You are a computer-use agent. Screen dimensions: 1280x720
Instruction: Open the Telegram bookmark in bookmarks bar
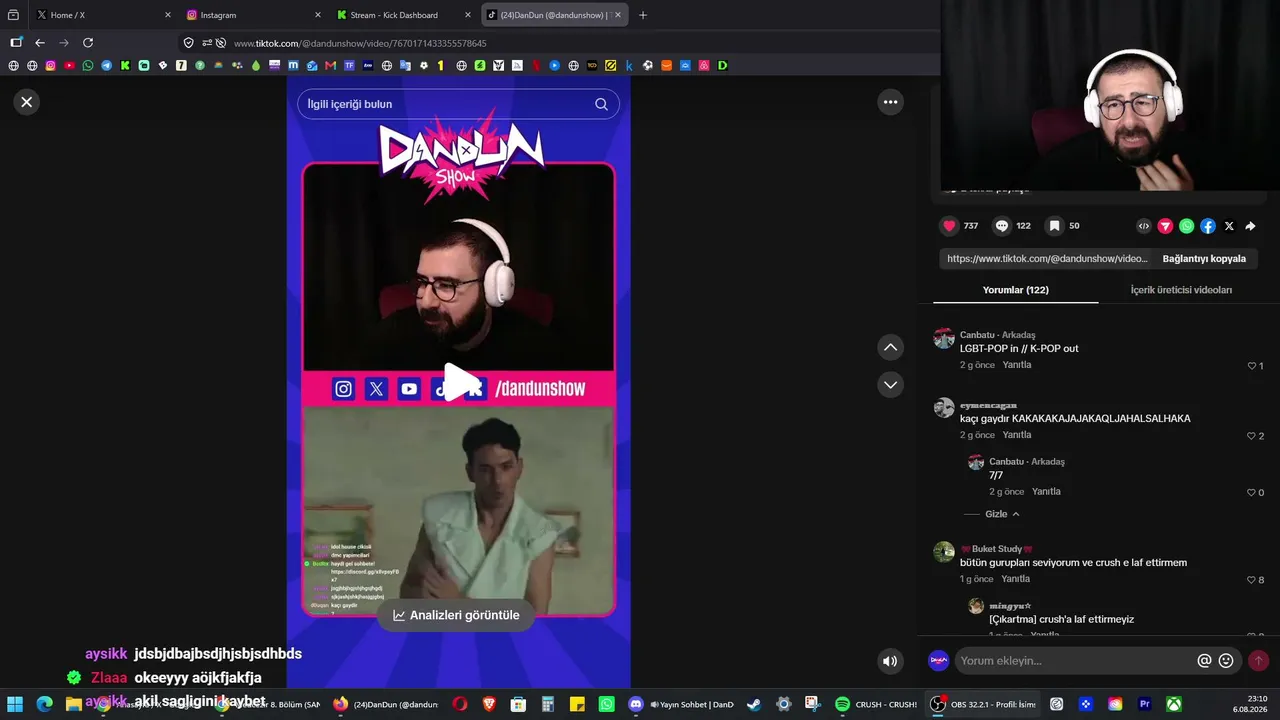107,66
